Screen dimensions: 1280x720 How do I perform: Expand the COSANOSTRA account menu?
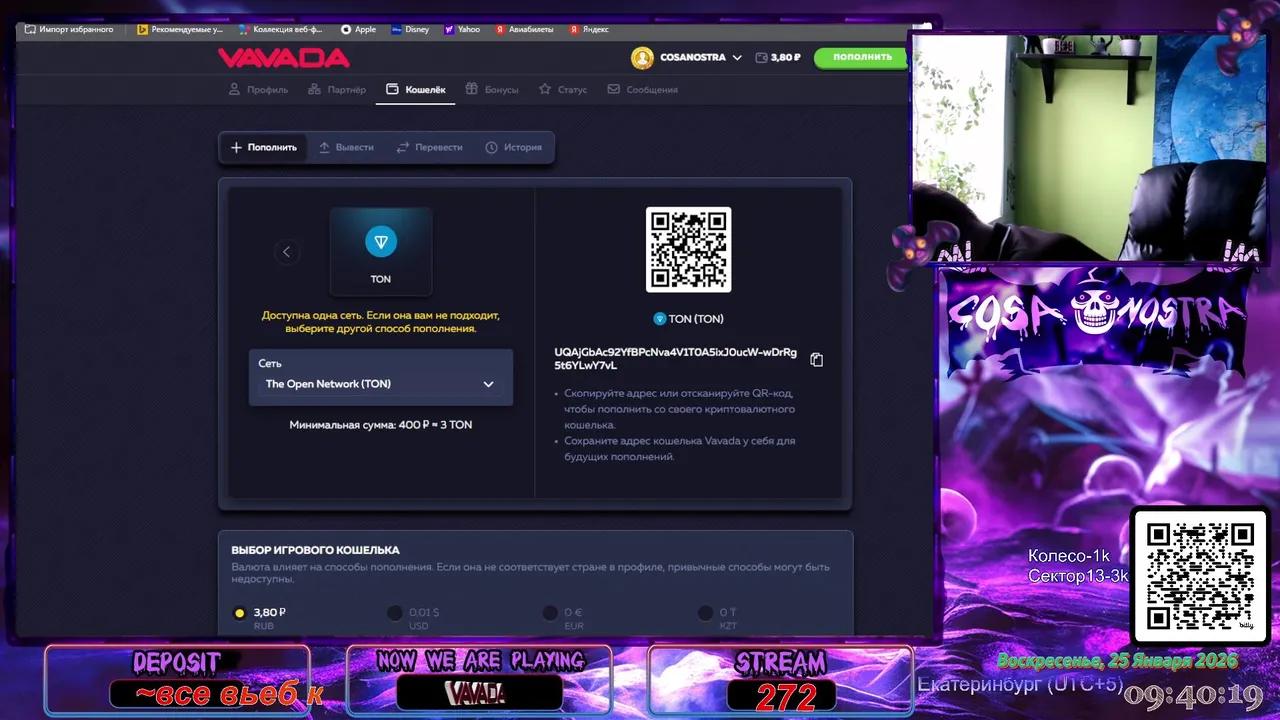coord(737,57)
